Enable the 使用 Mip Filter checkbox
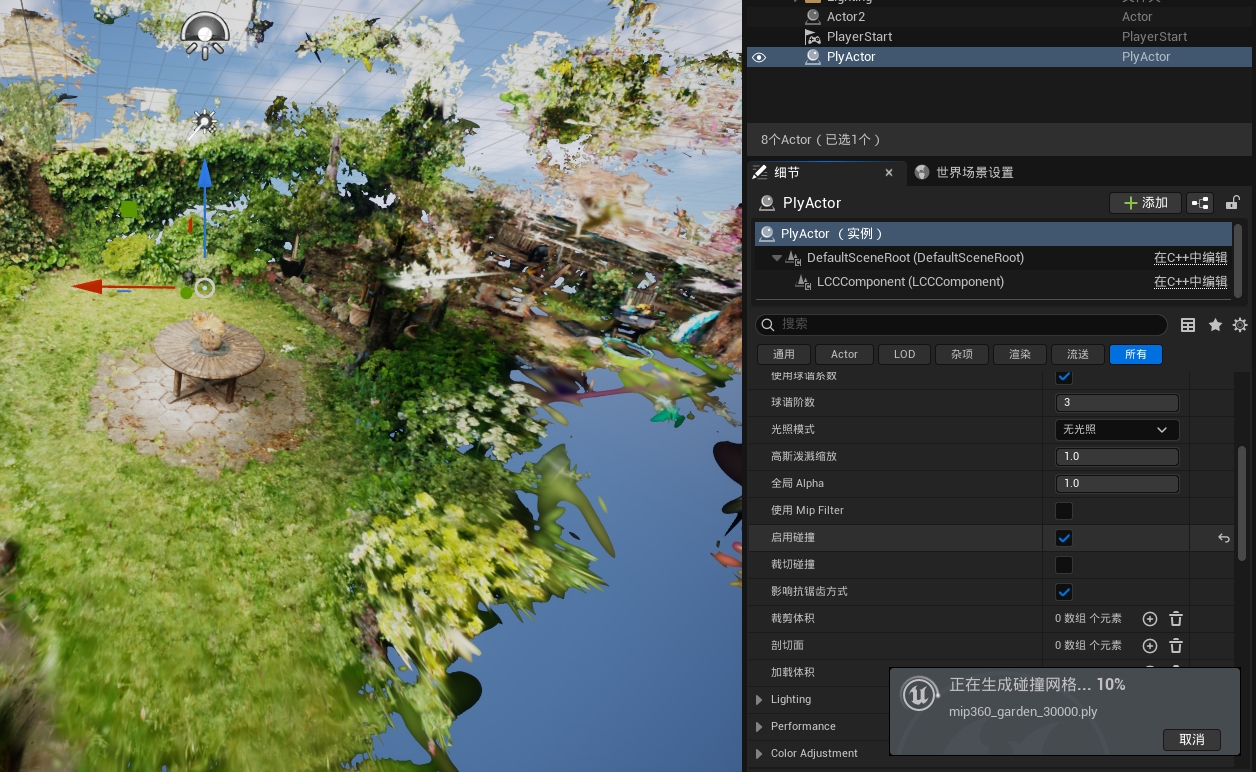The height and width of the screenshot is (772, 1256). pyautogui.click(x=1064, y=511)
